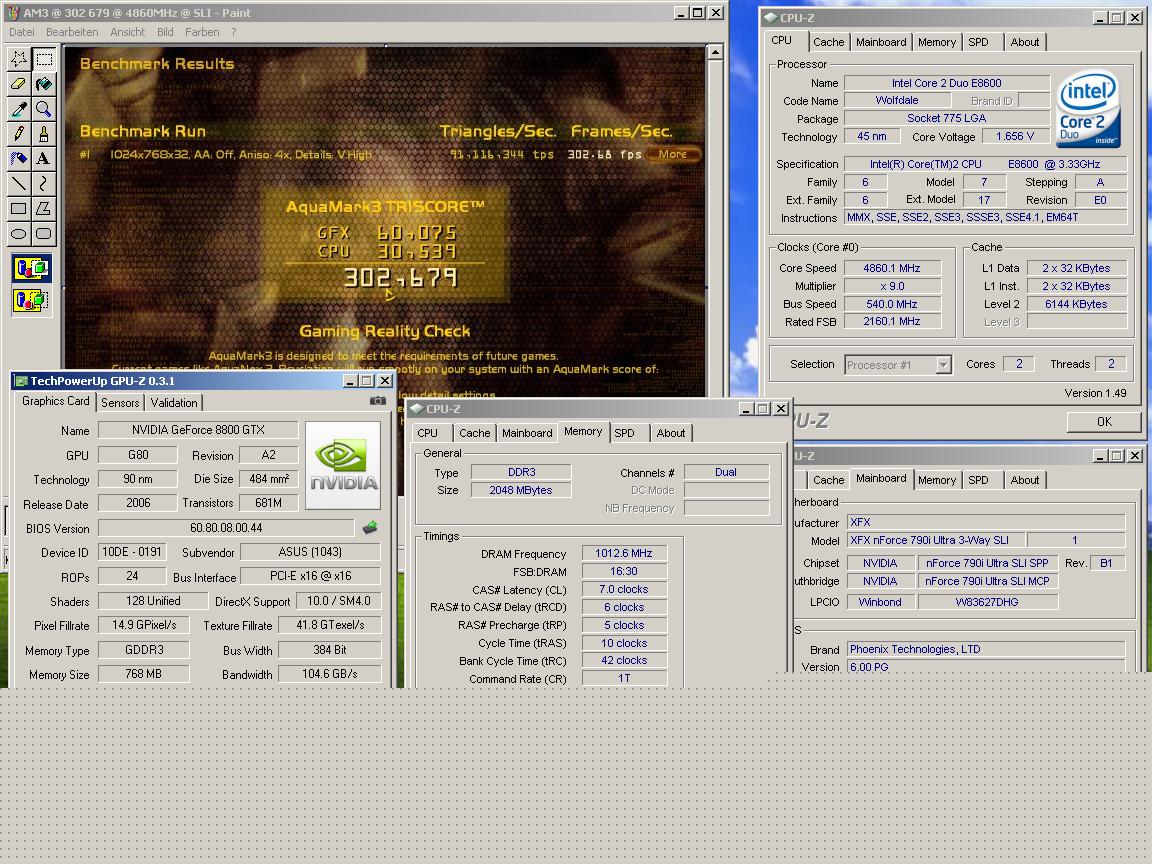Screen dimensions: 1152x864
Task: Click the memory Type value DDR3
Action: coord(521,472)
